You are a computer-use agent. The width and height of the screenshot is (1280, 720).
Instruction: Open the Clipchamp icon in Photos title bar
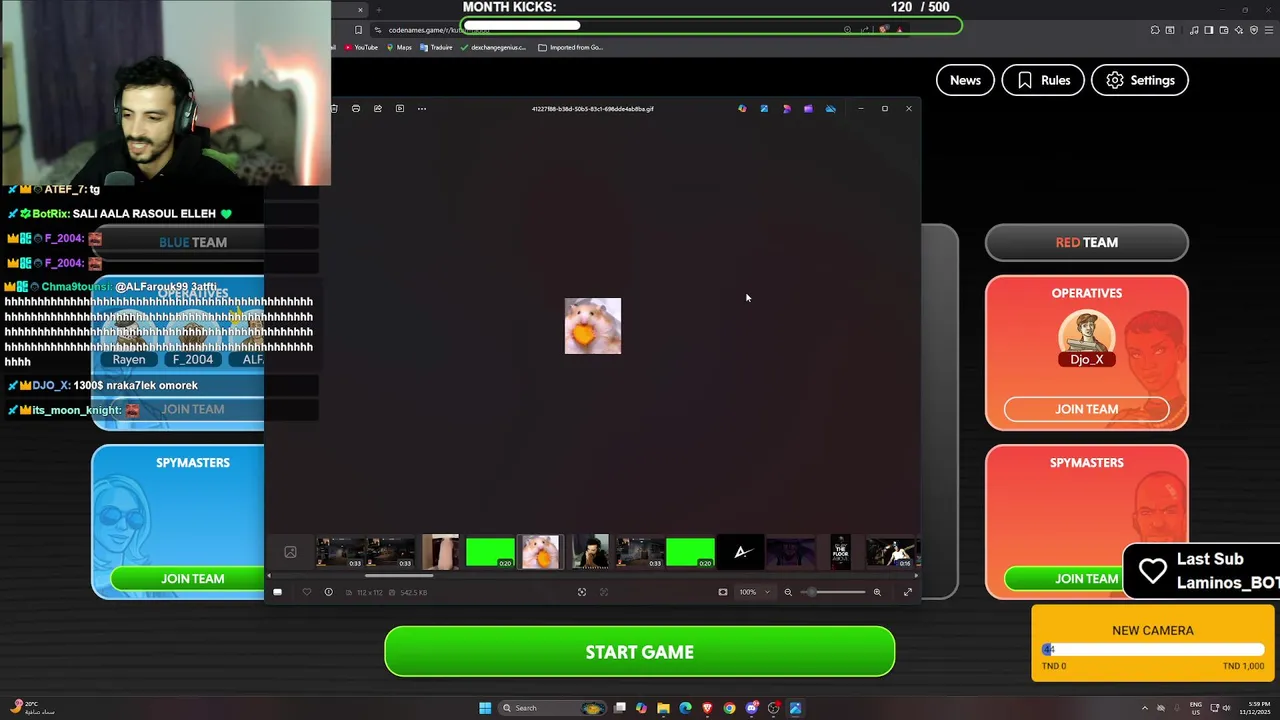[808, 108]
